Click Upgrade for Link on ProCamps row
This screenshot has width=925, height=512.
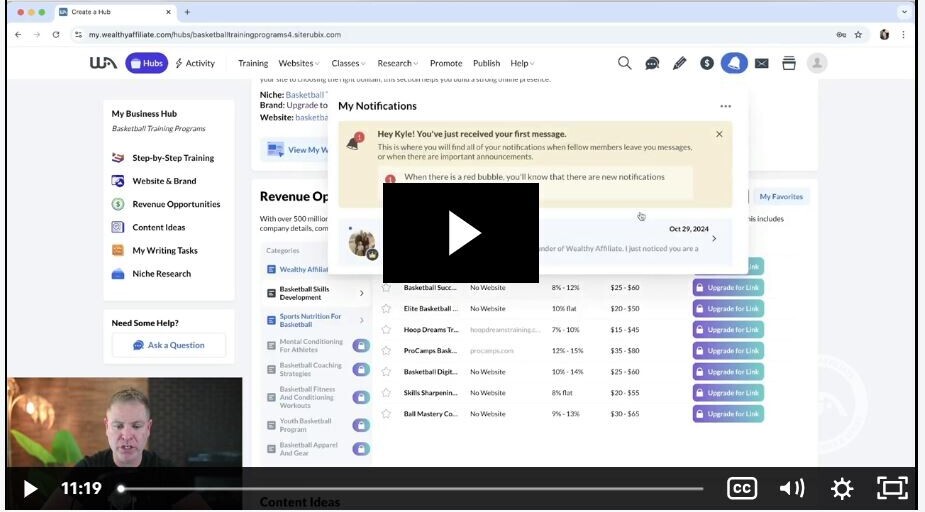pos(728,350)
